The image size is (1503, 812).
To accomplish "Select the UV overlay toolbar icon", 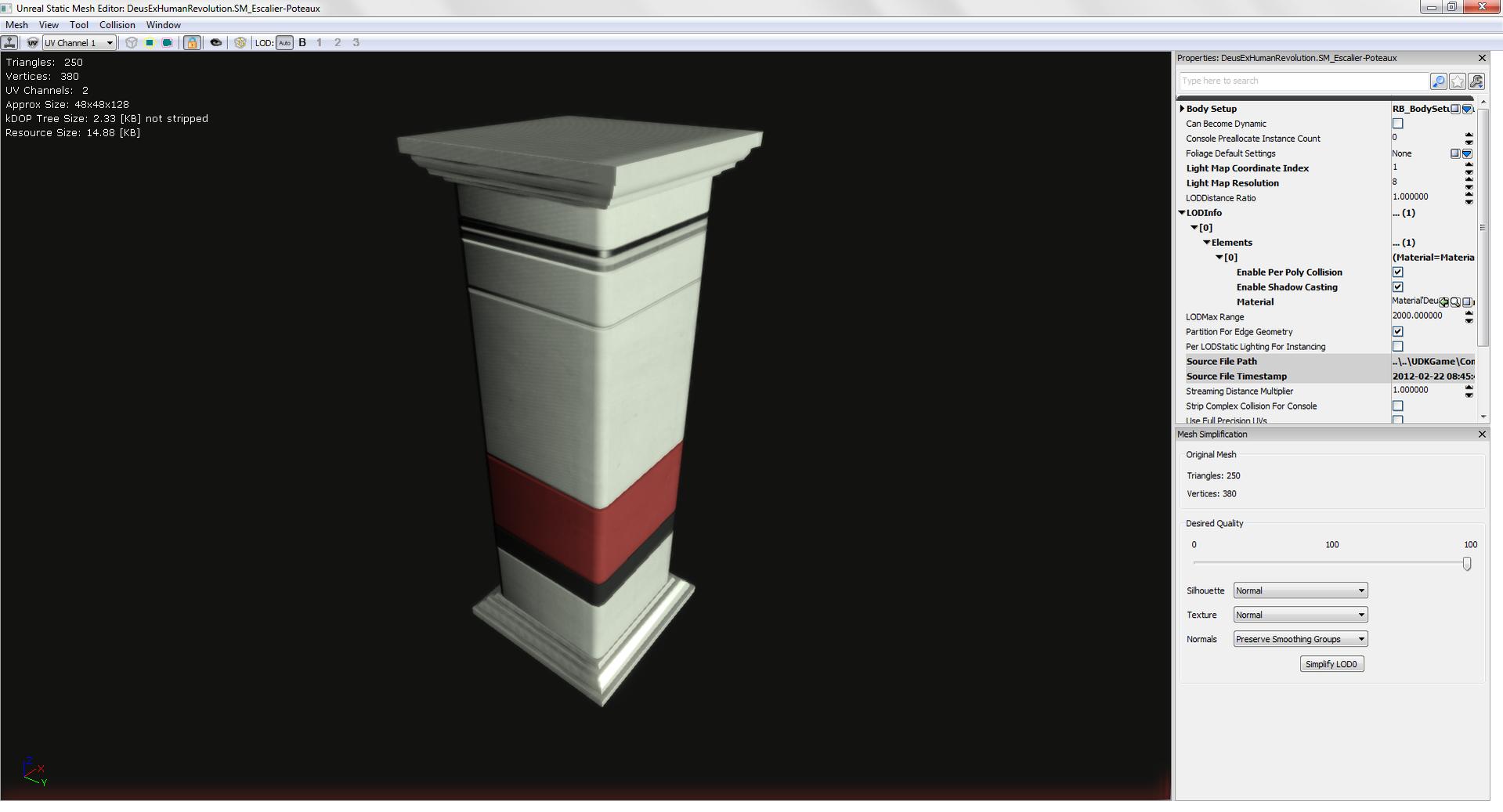I will 32,43.
